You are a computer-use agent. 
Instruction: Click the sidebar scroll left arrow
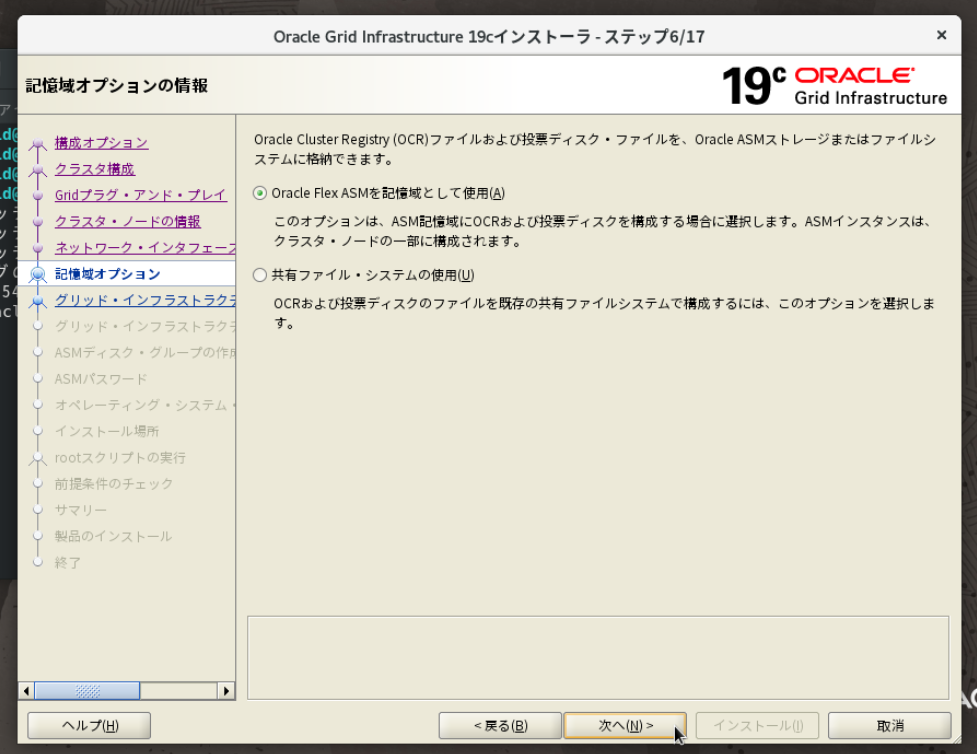pyautogui.click(x=26, y=690)
